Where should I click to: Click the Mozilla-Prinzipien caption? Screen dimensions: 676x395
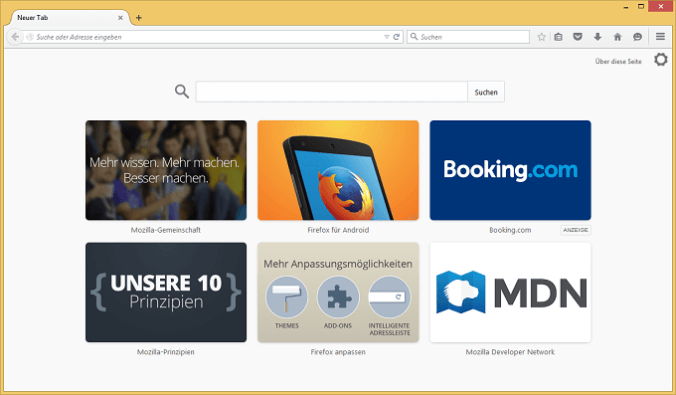[x=166, y=352]
